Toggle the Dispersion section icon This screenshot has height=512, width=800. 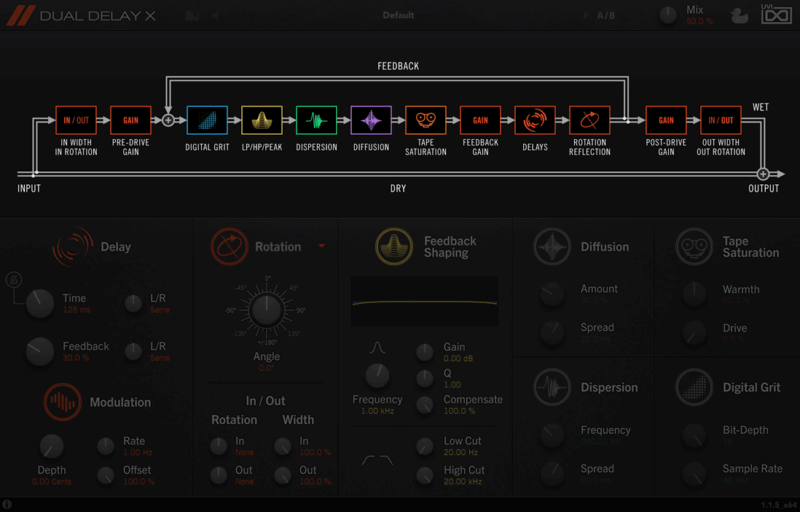point(552,387)
